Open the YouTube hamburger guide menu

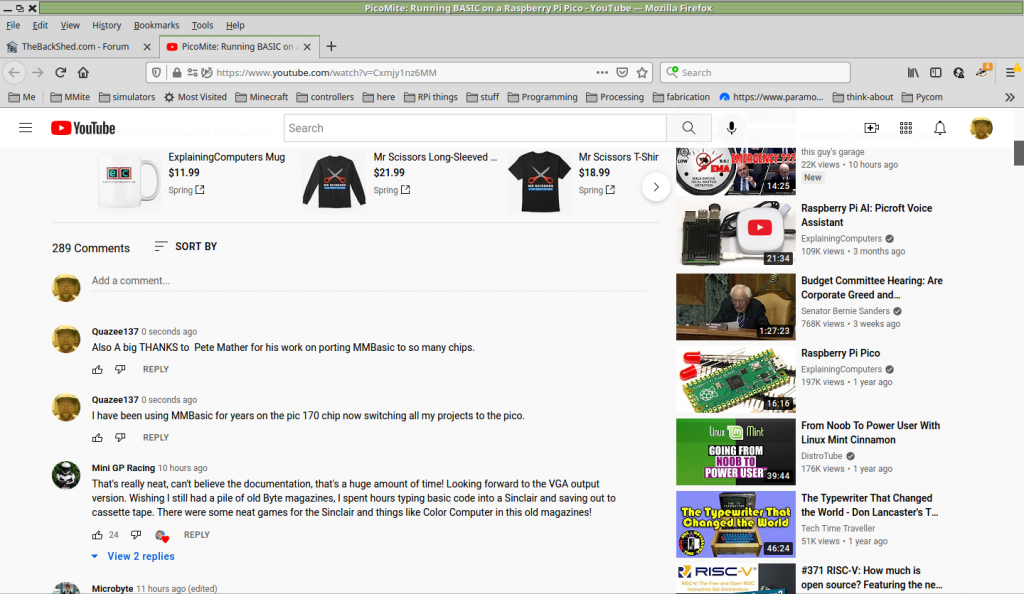pos(26,128)
